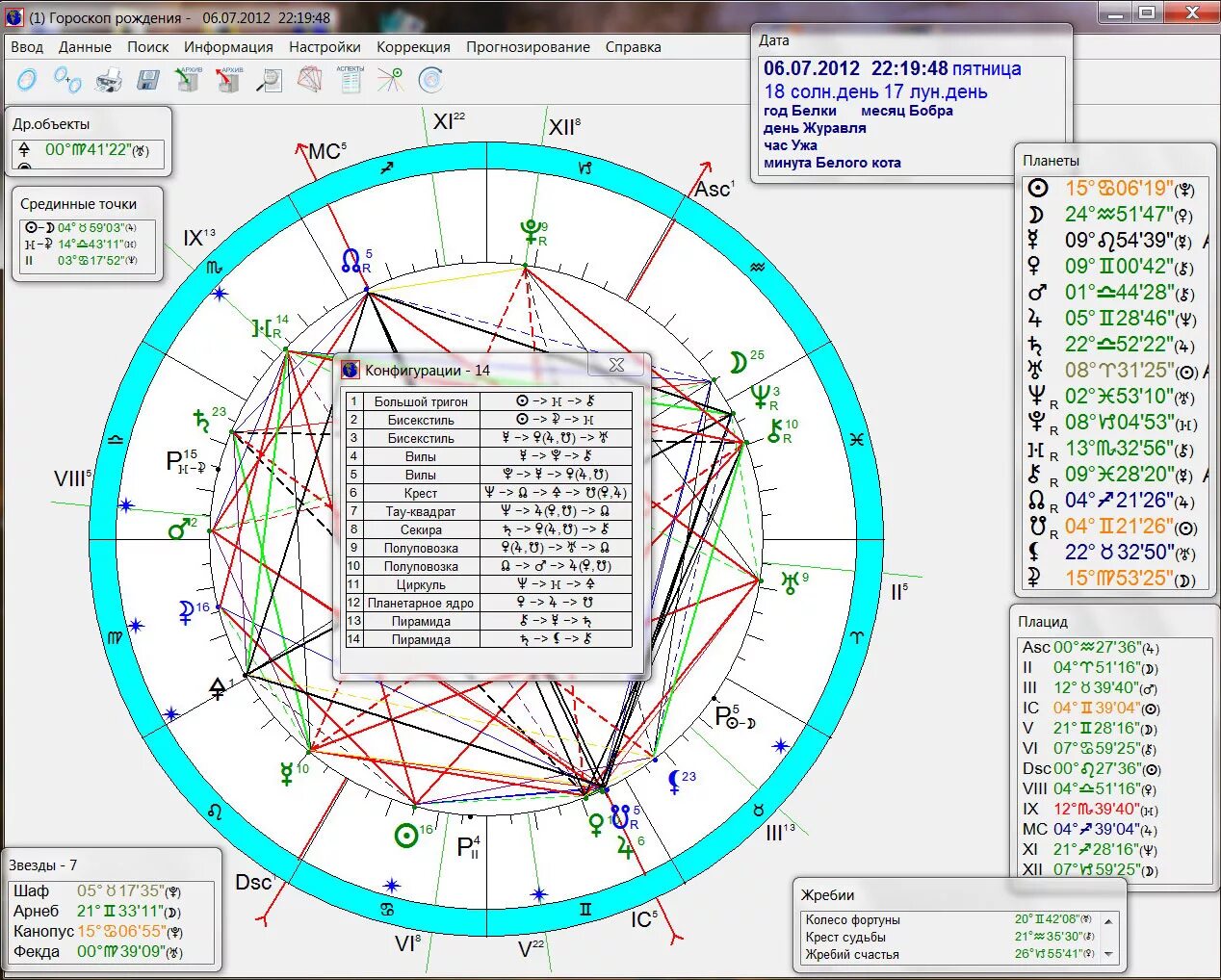Print the horoscope with the printer icon

(108, 80)
